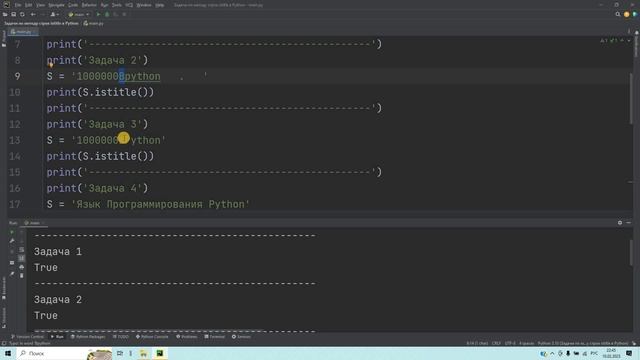The height and width of the screenshot is (360, 640).
Task: Open File Explorer from the taskbar
Action: click(x=144, y=353)
